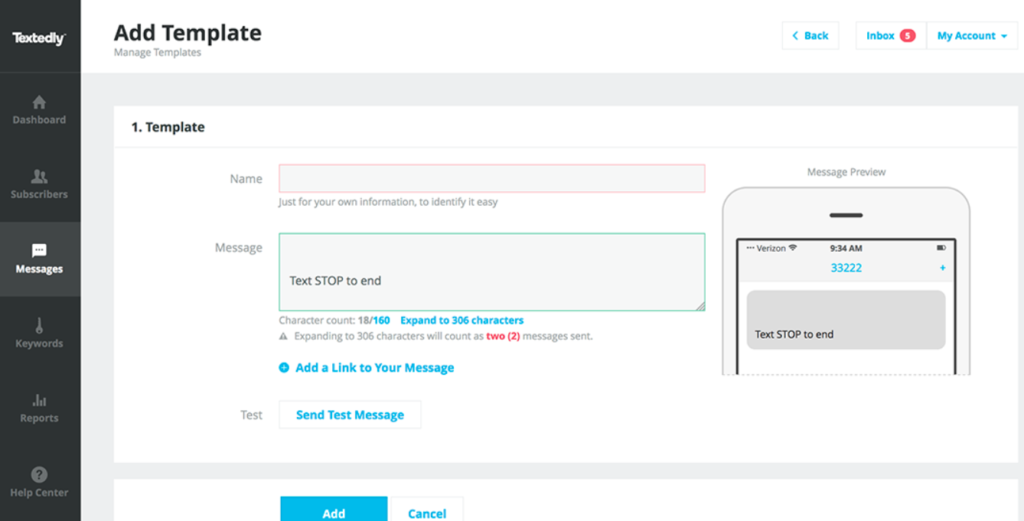Open Help Center question mark icon
This screenshot has width=1024, height=521.
point(39,475)
